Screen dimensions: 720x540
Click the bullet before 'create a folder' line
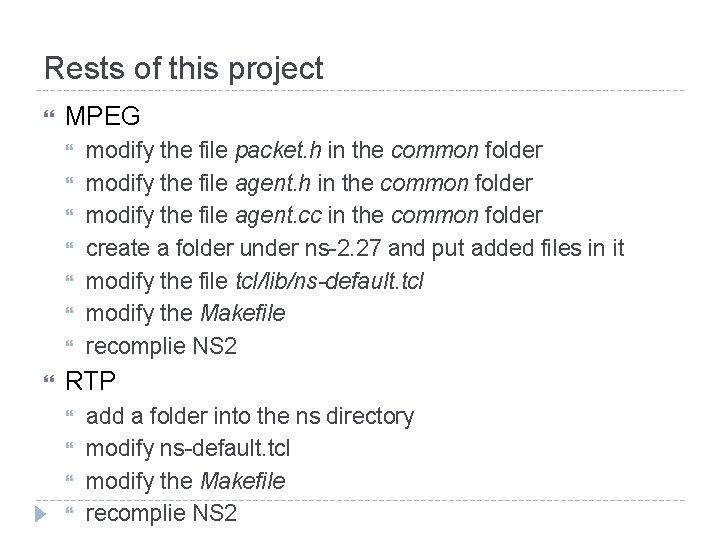69,246
